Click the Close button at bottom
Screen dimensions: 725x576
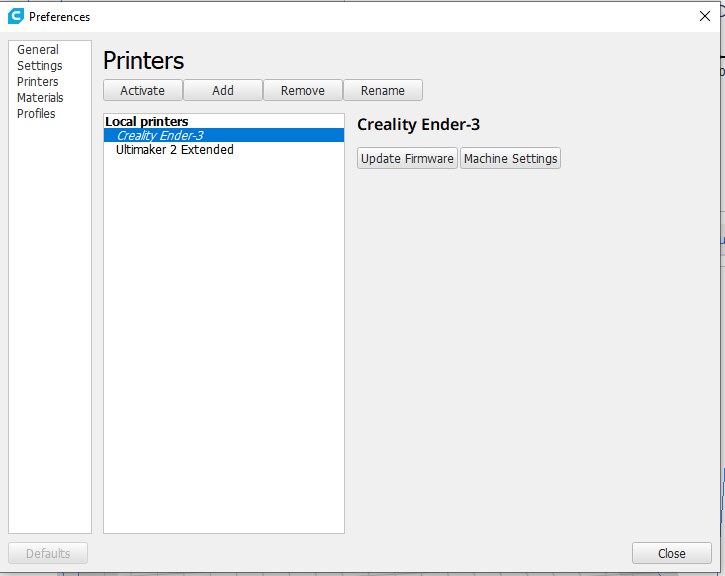671,553
